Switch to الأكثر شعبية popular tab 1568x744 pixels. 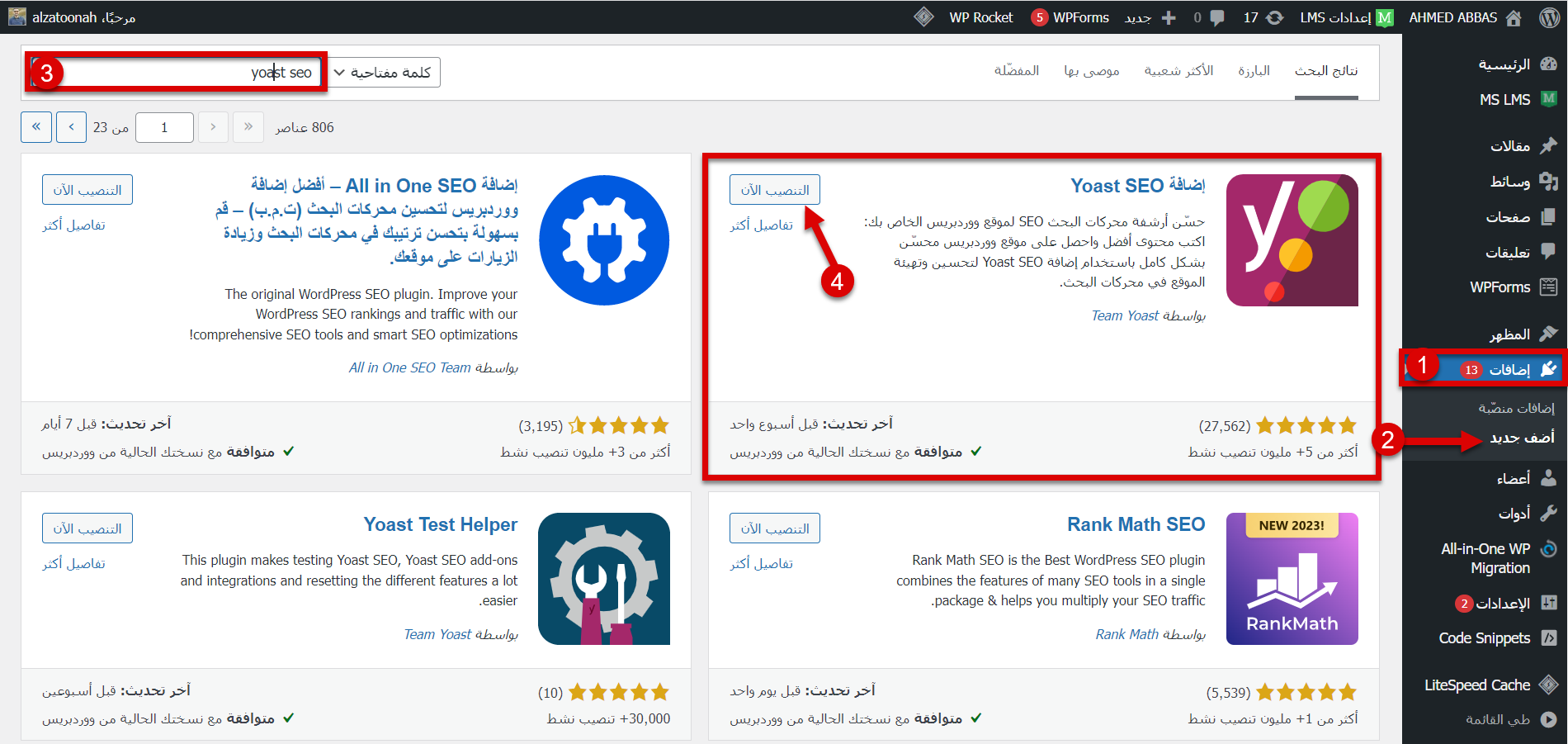pyautogui.click(x=1178, y=71)
